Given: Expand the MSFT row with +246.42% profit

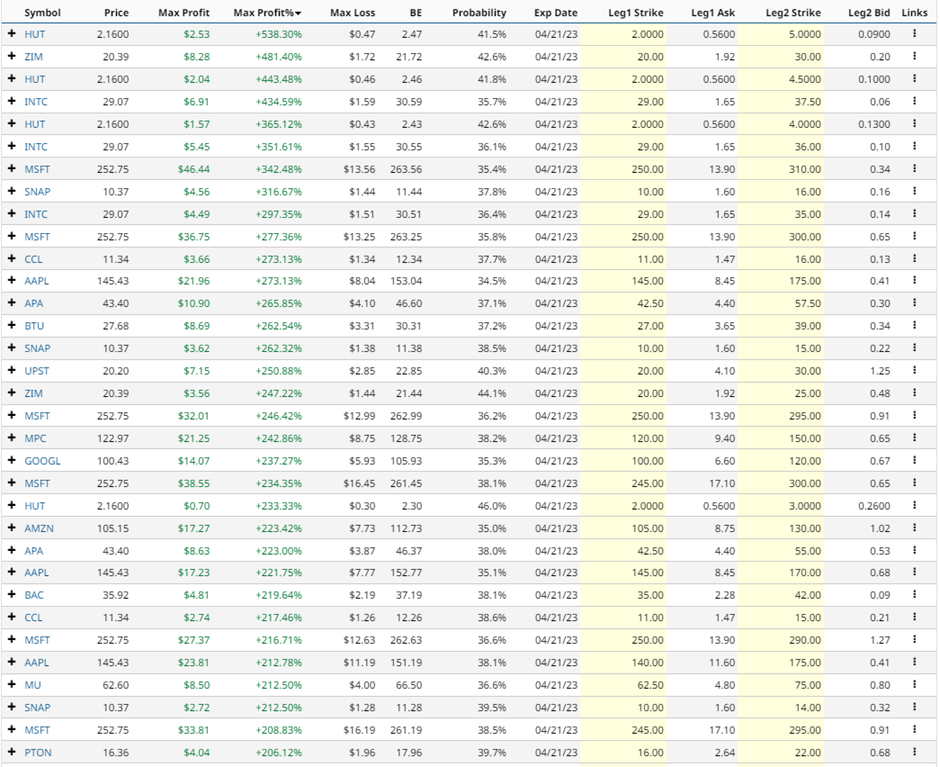Looking at the screenshot, I should pos(11,415).
